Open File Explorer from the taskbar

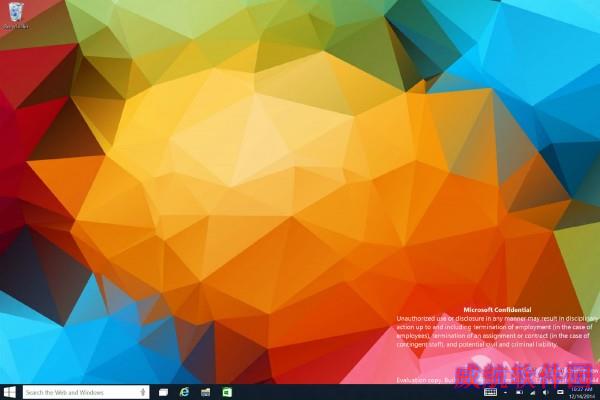click(x=205, y=392)
